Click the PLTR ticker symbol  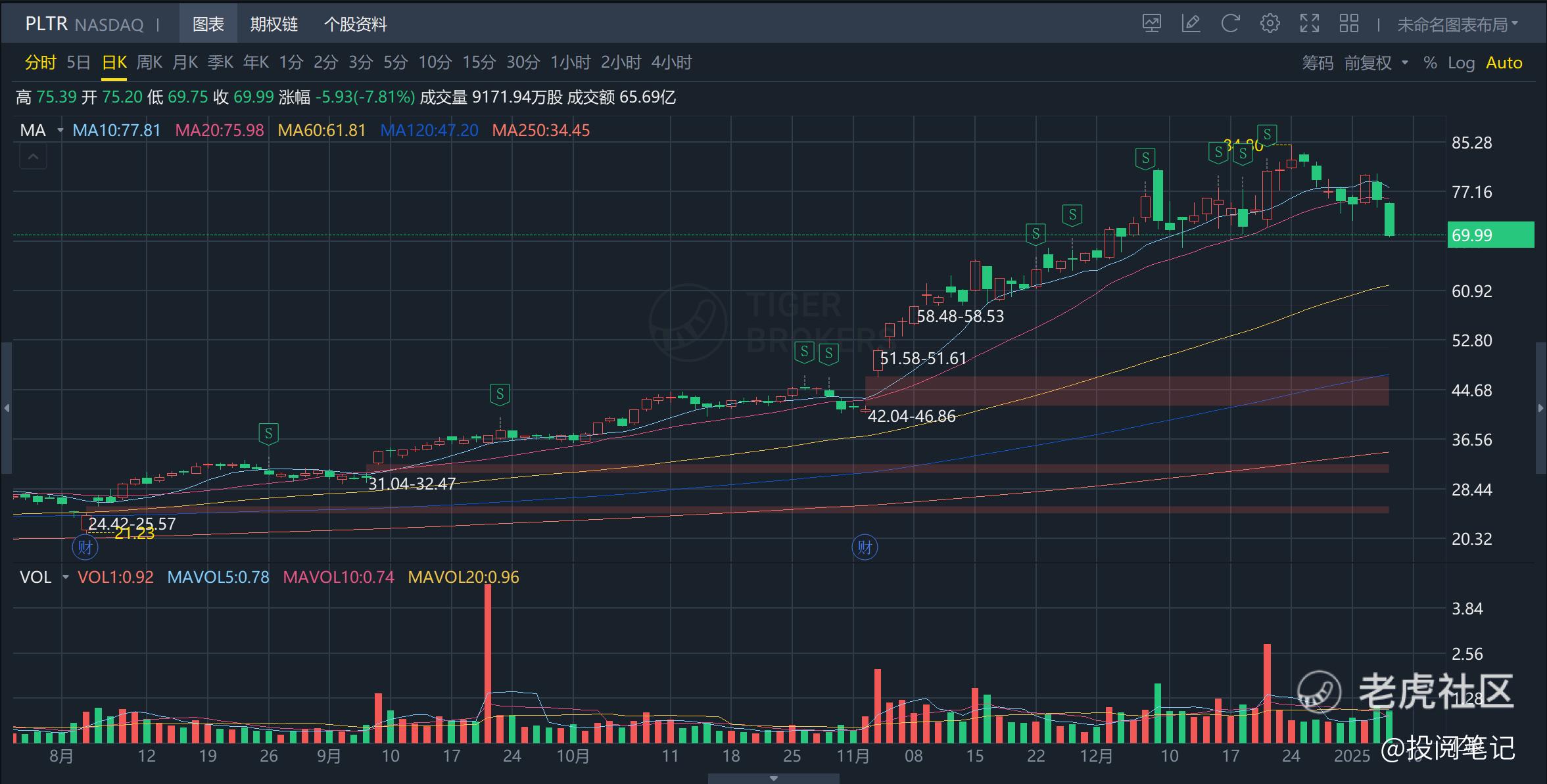coord(46,24)
